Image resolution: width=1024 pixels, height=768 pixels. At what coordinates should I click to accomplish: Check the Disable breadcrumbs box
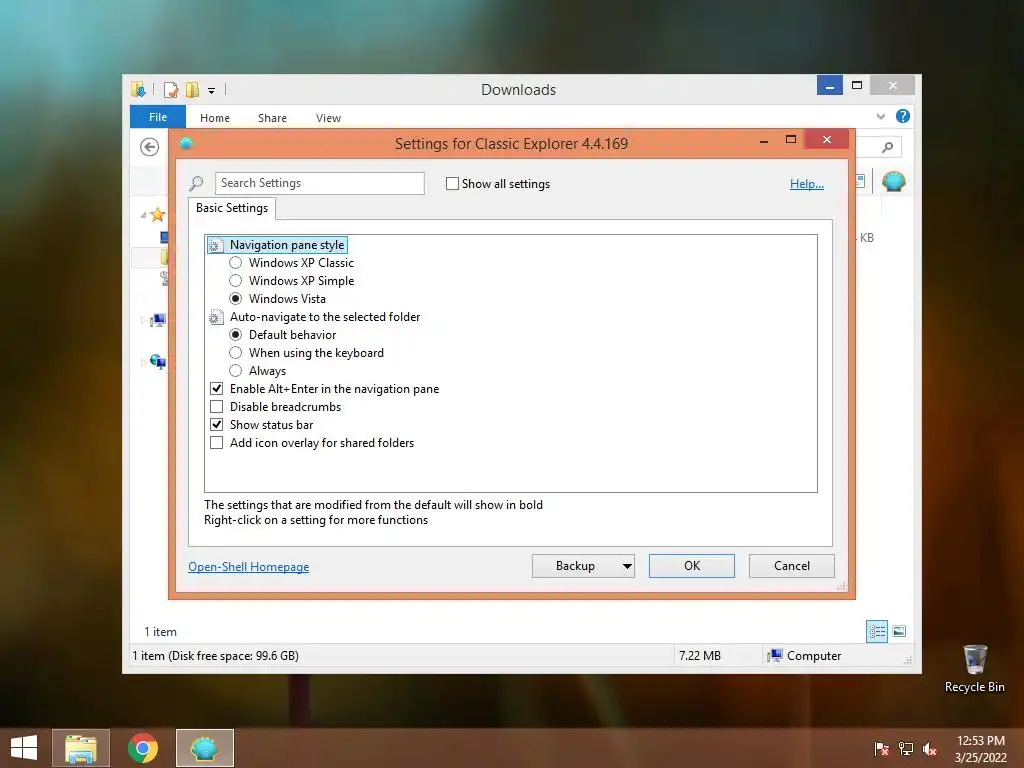217,407
